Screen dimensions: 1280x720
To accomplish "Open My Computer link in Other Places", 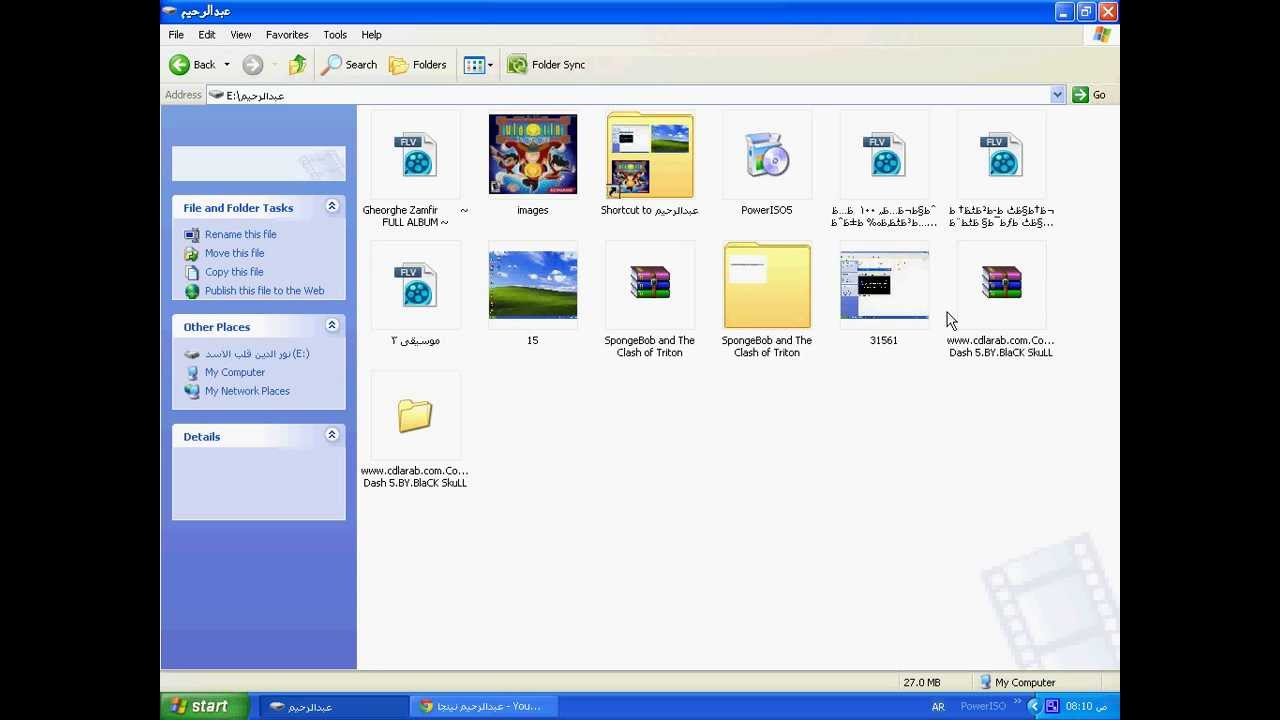I will tap(235, 372).
